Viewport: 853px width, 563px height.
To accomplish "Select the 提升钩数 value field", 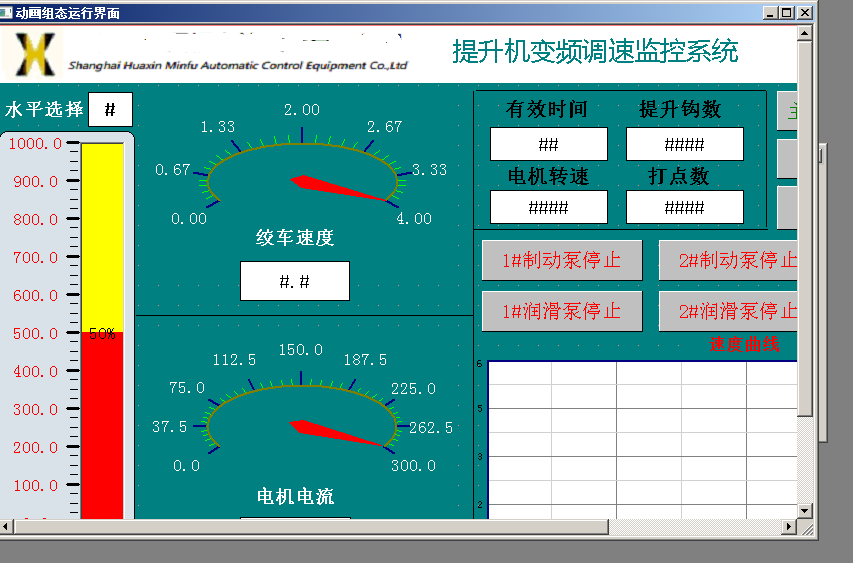I will (x=684, y=144).
